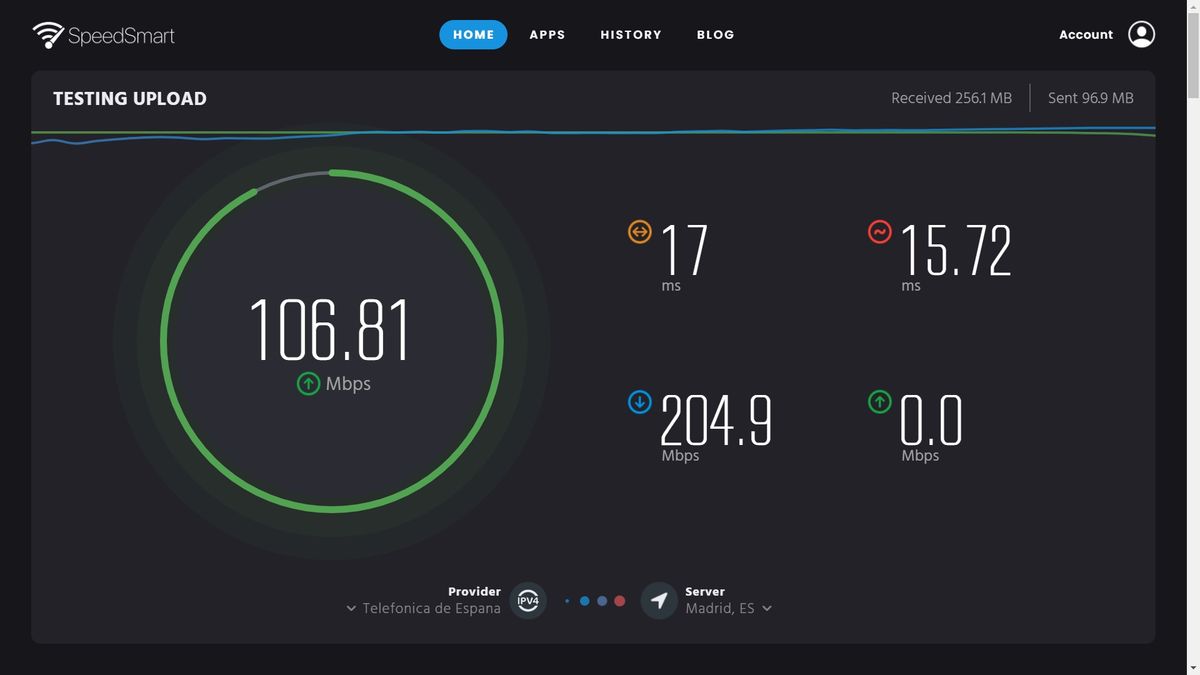
Task: Click the Server navigation arrow icon
Action: 659,600
